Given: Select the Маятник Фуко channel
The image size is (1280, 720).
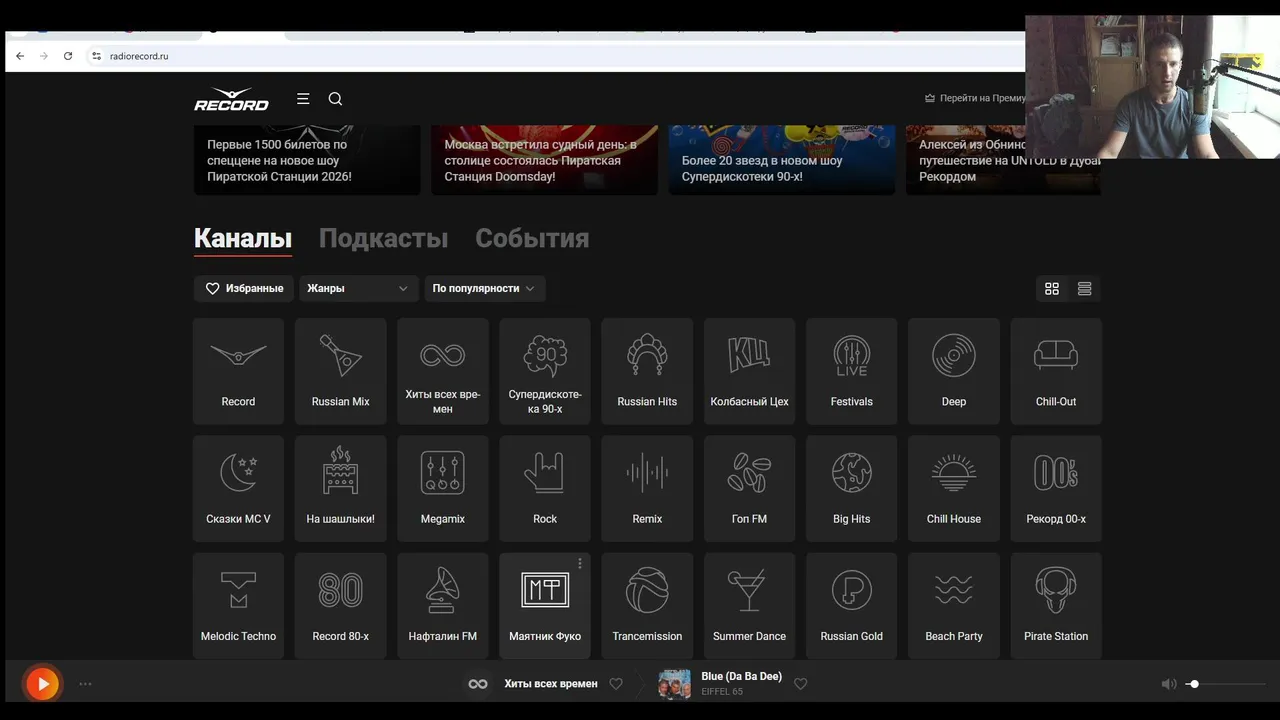Looking at the screenshot, I should tap(545, 606).
